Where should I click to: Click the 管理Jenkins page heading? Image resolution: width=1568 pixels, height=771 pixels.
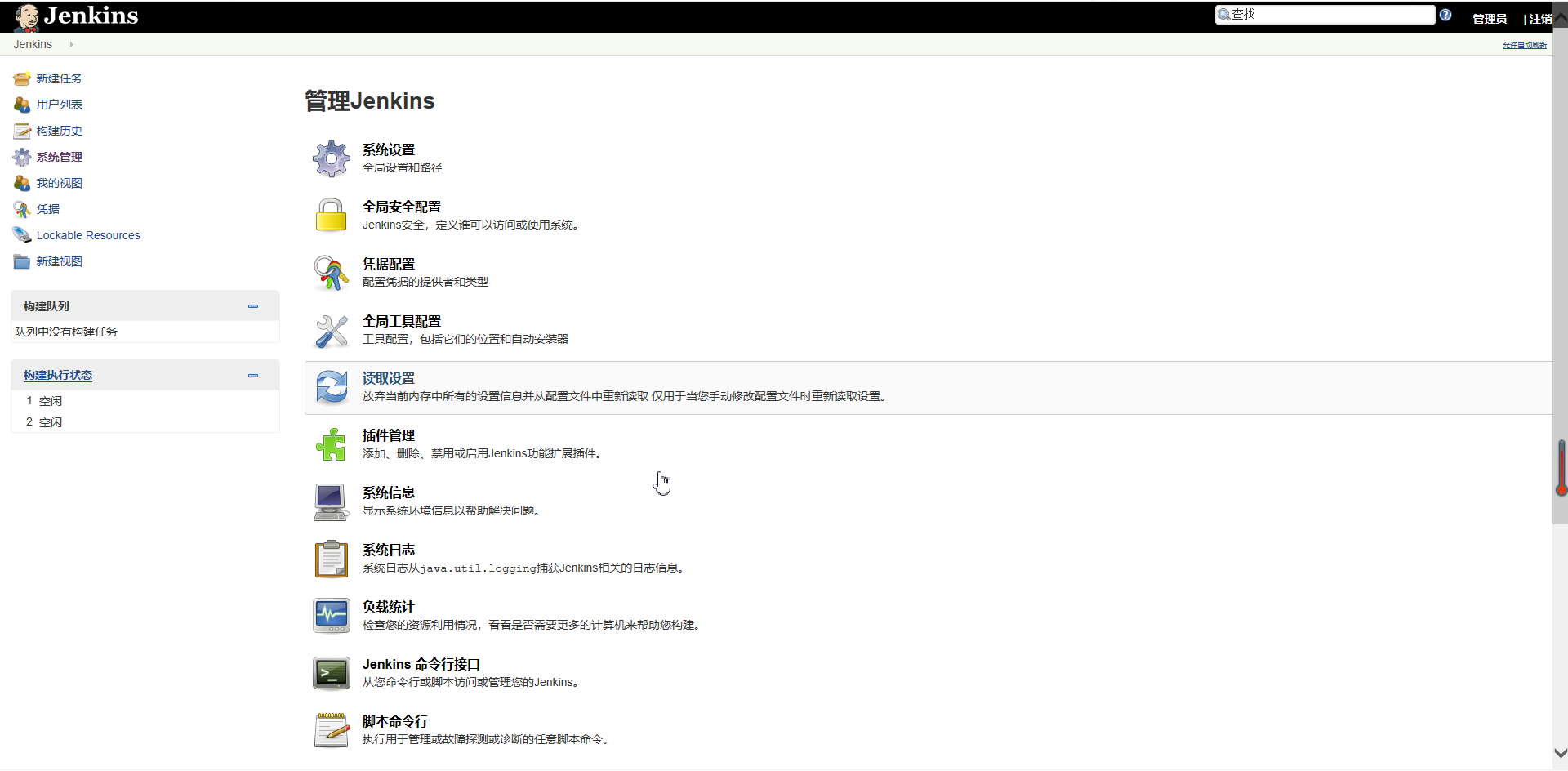coord(369,100)
